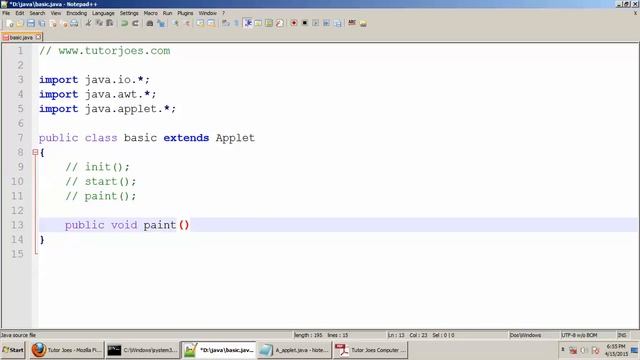Click the Replace toolbar icon
640x360 pixels.
[162, 23]
